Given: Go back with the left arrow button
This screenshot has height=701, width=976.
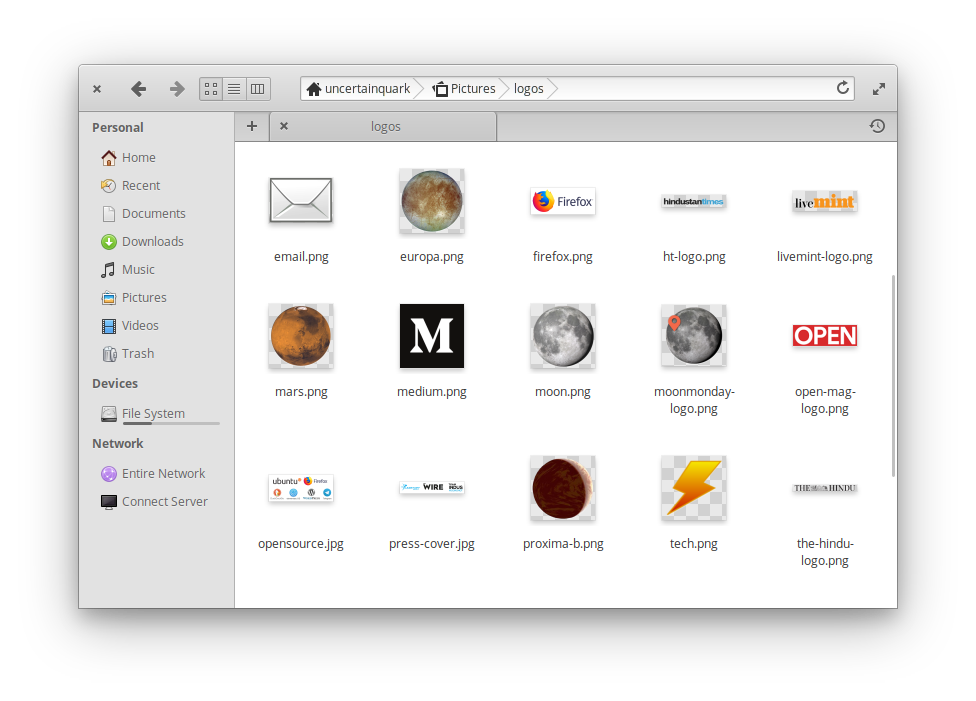Looking at the screenshot, I should (139, 89).
